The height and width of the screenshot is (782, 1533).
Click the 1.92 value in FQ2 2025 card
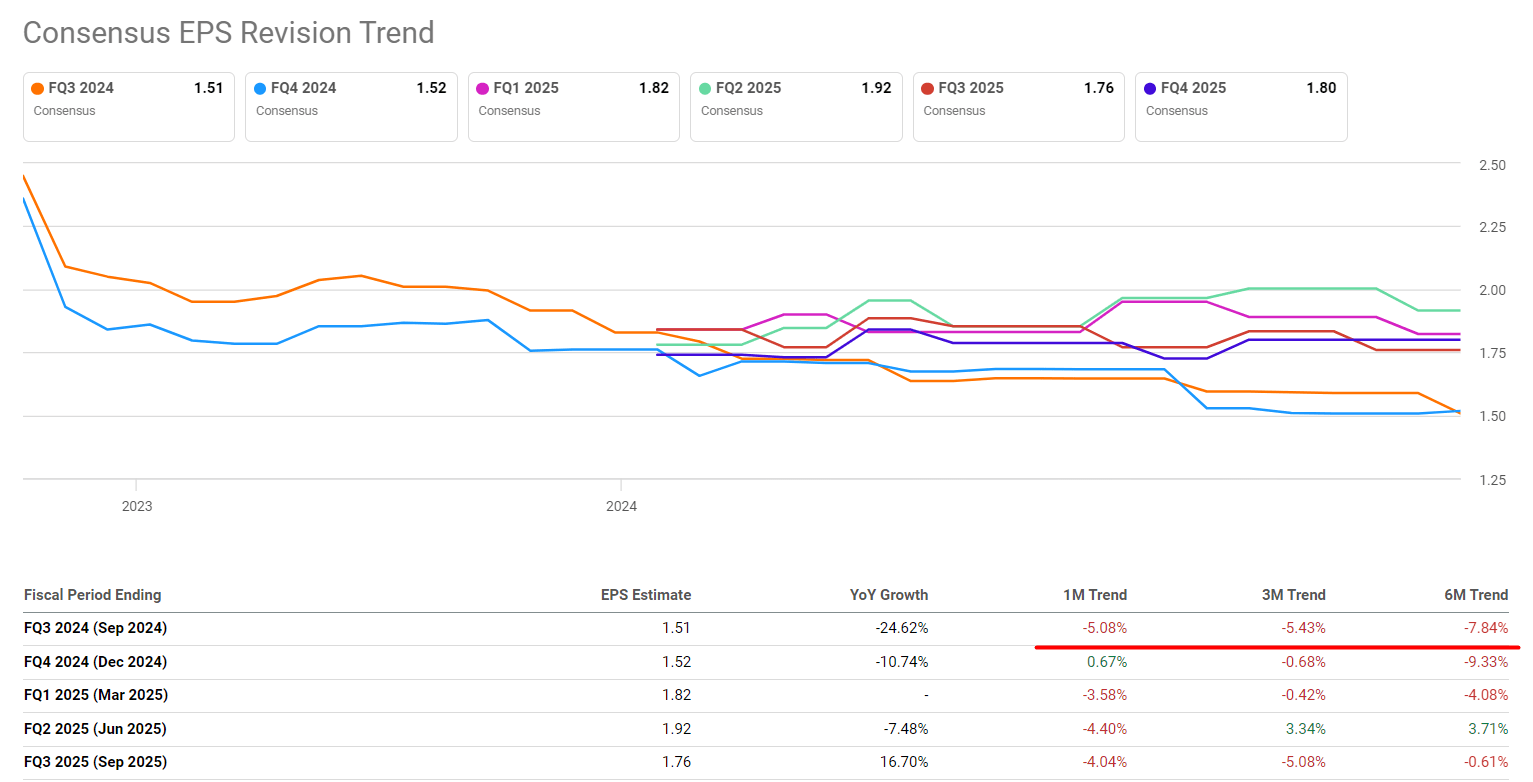click(876, 88)
